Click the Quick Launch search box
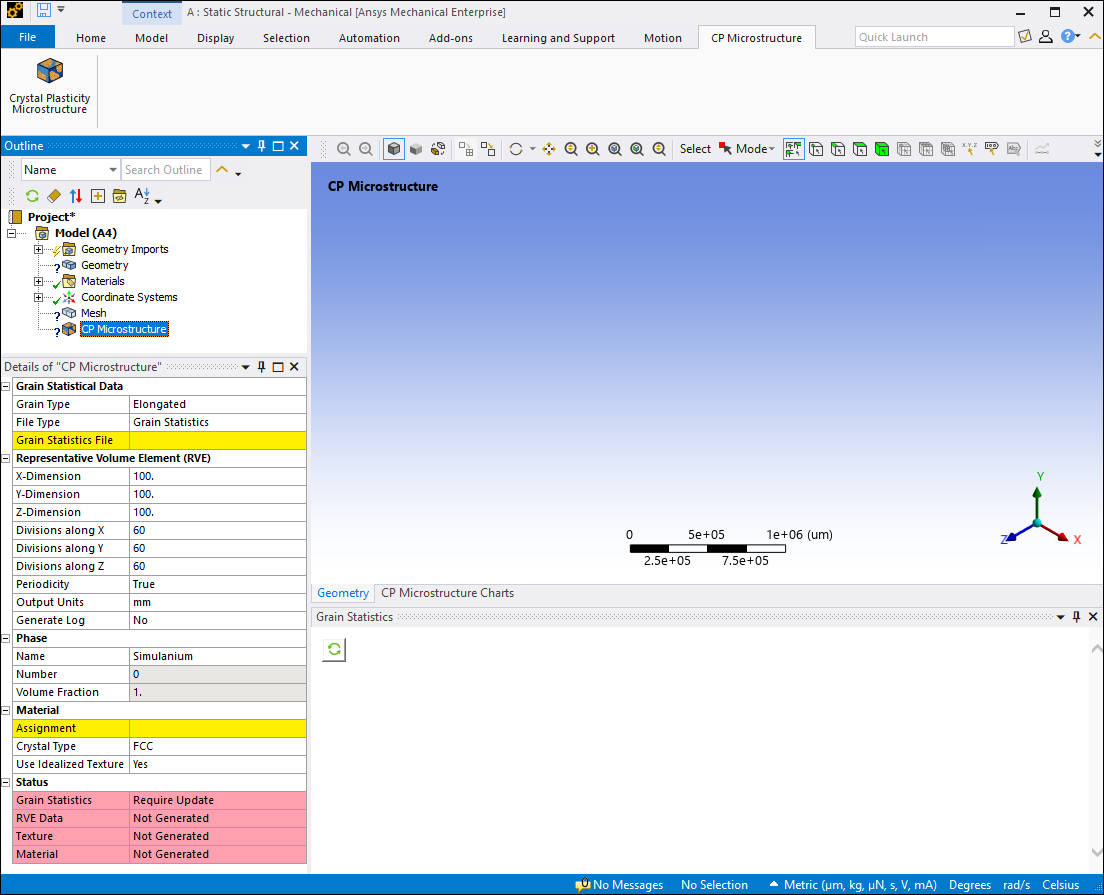Viewport: 1104px width, 895px height. (x=934, y=37)
